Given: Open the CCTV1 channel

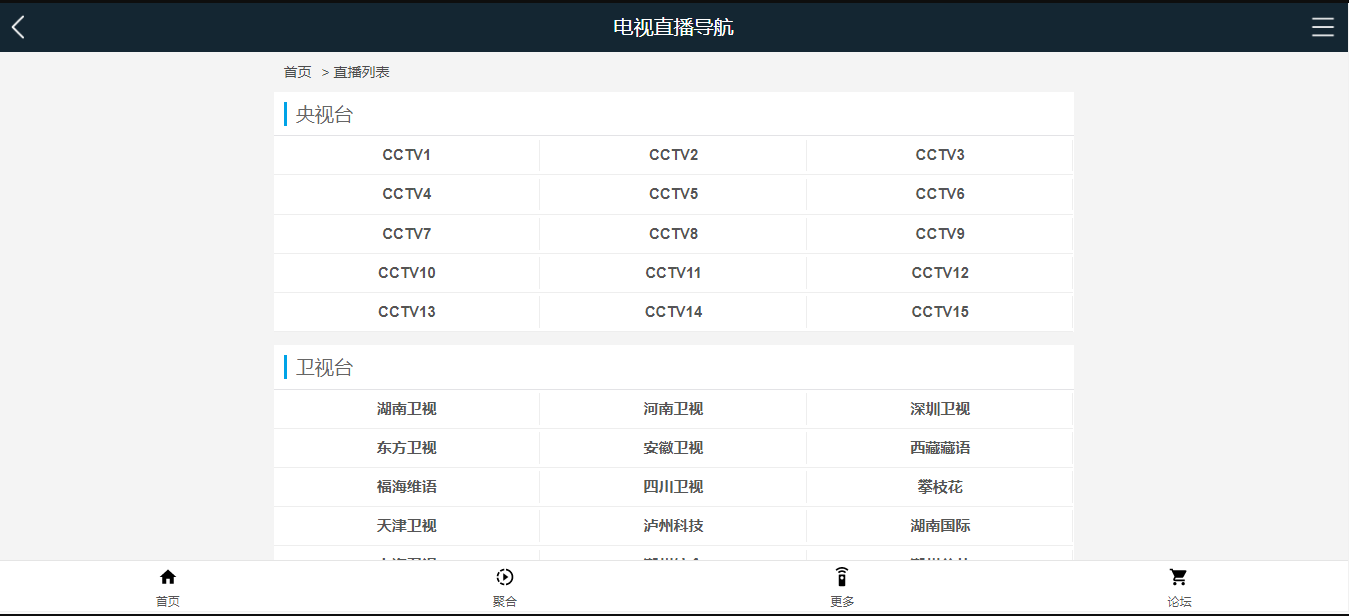Looking at the screenshot, I should 405,154.
